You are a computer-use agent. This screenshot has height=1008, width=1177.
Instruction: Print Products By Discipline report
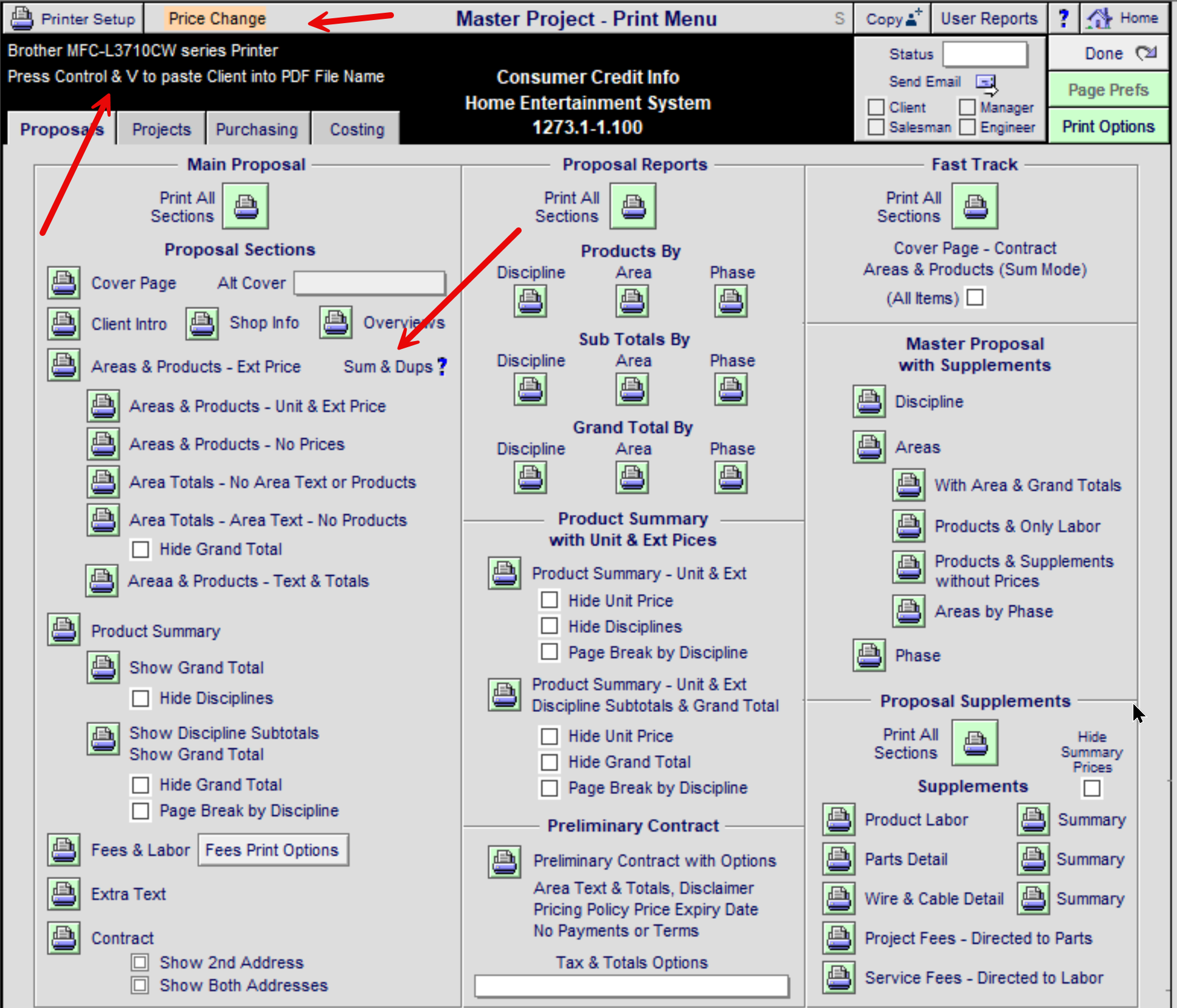coord(530,301)
